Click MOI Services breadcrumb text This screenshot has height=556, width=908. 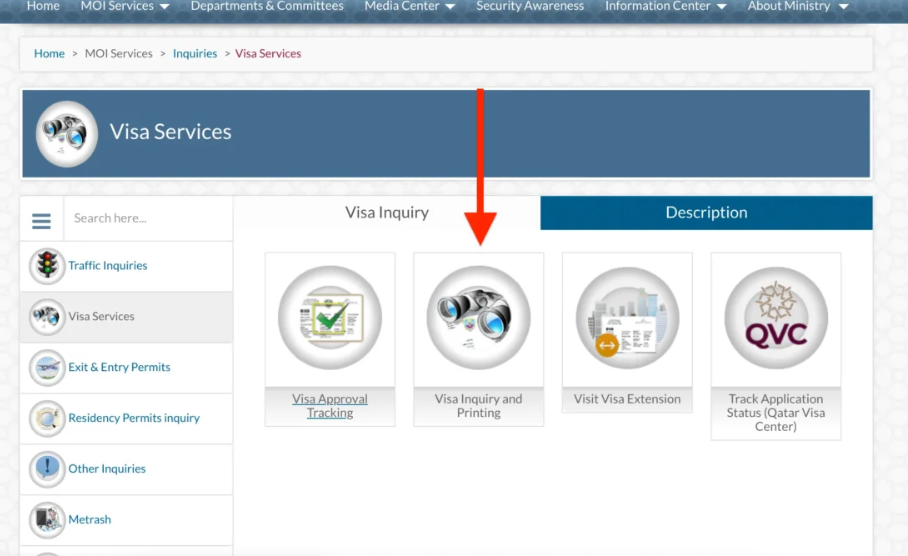pos(119,53)
